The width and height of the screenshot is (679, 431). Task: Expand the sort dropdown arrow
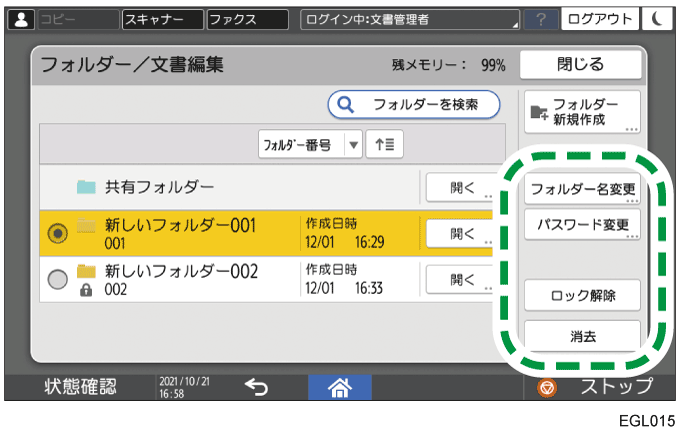pos(353,145)
